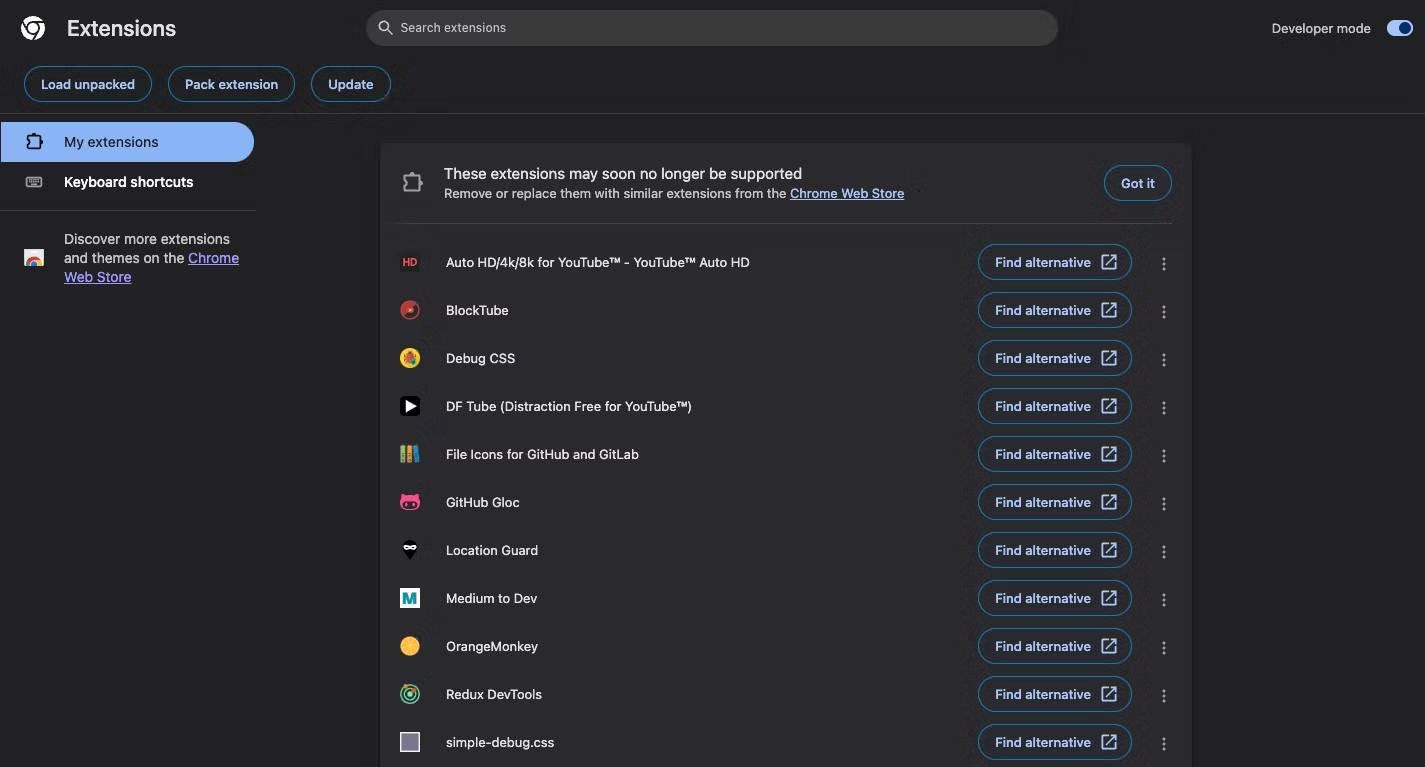This screenshot has height=767, width=1425.
Task: Open three-dot menu for Redux DevTools
Action: (1163, 696)
